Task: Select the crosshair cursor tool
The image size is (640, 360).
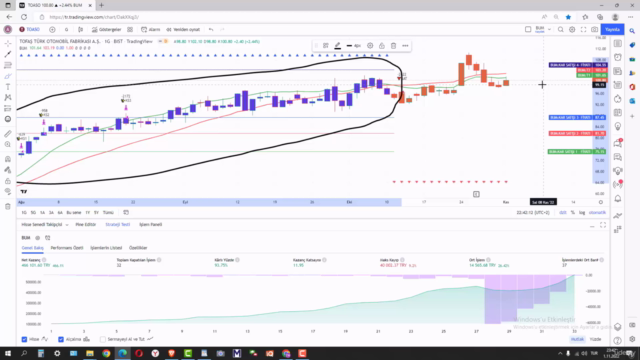Action: click(x=8, y=43)
